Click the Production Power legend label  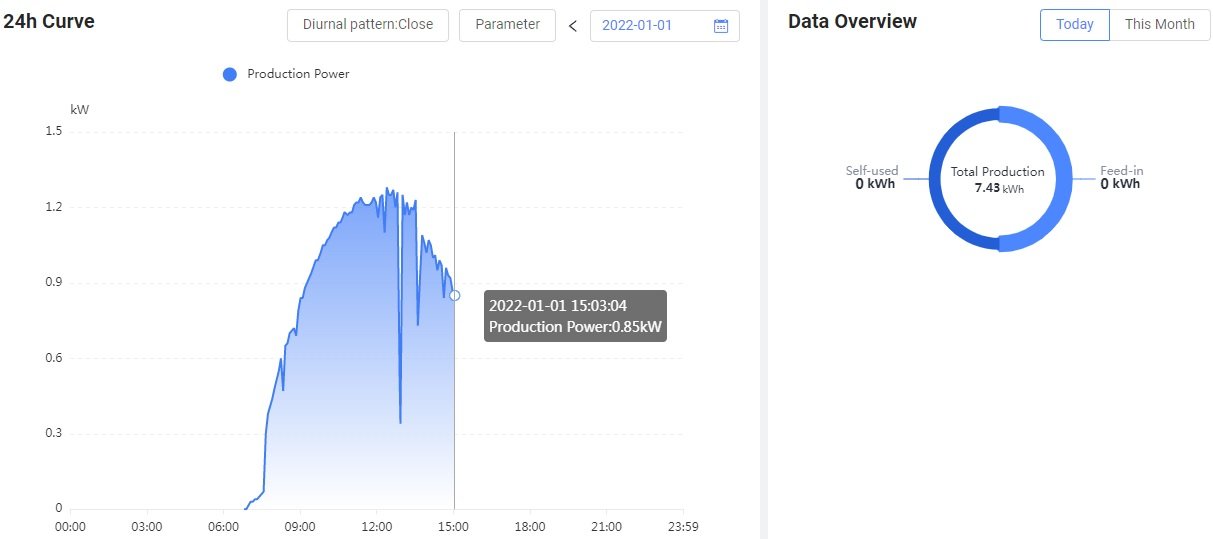298,74
